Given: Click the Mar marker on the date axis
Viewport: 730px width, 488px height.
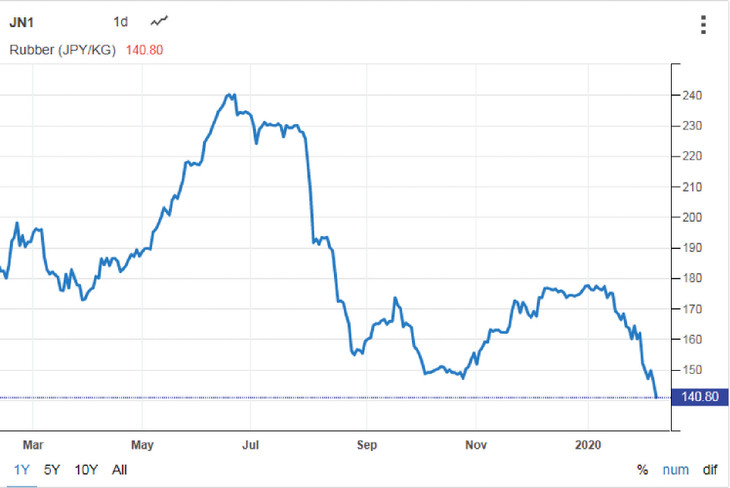Looking at the screenshot, I should click(32, 444).
